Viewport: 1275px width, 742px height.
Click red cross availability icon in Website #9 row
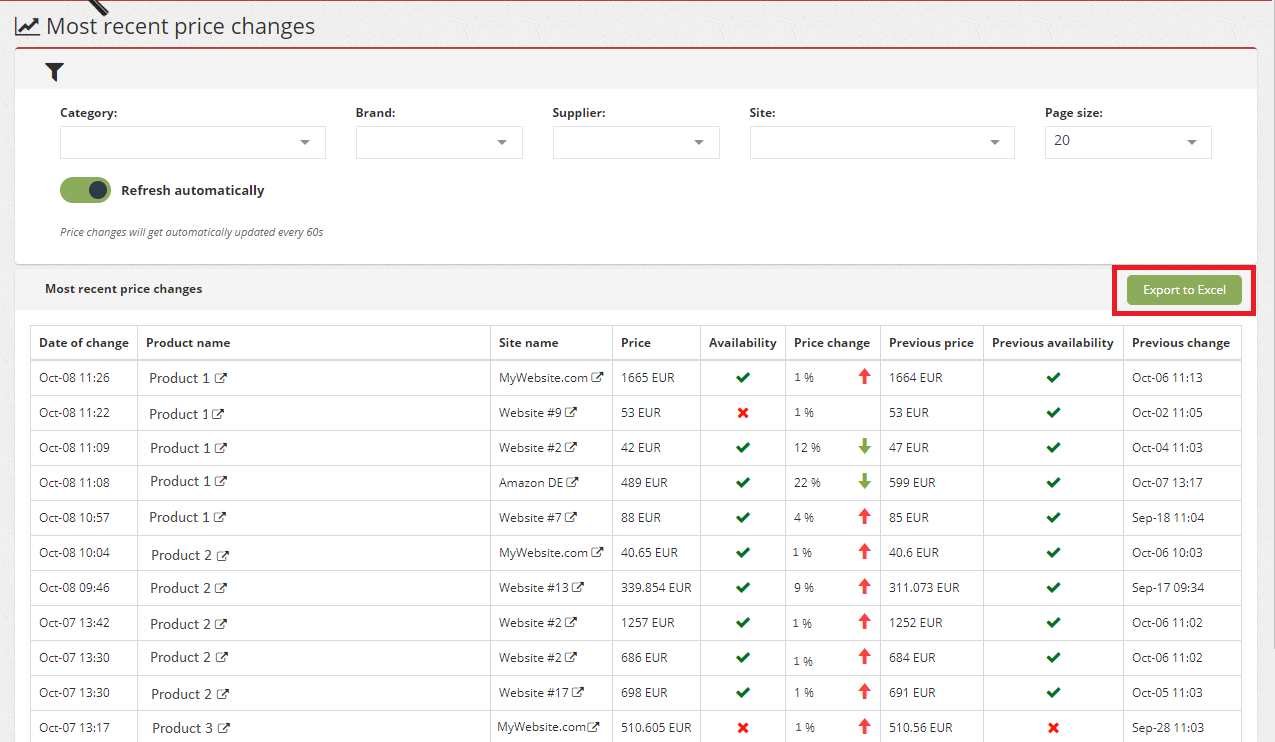[x=742, y=412]
